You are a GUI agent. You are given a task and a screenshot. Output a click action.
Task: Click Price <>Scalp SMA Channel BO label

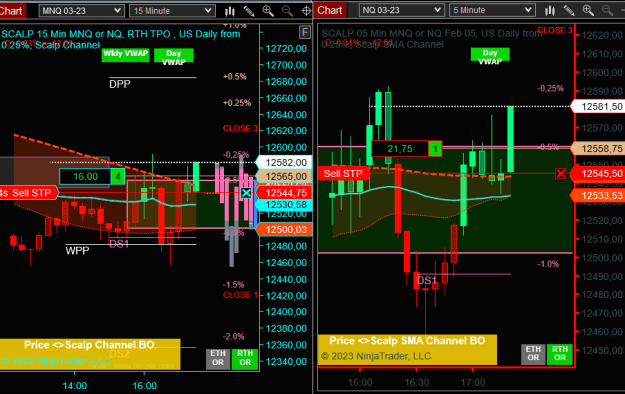point(407,341)
